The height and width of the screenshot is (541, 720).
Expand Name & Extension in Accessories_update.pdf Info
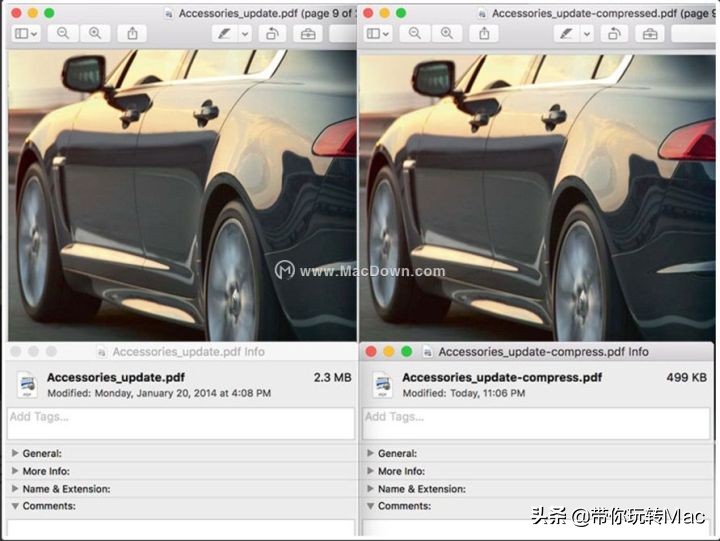[15, 489]
